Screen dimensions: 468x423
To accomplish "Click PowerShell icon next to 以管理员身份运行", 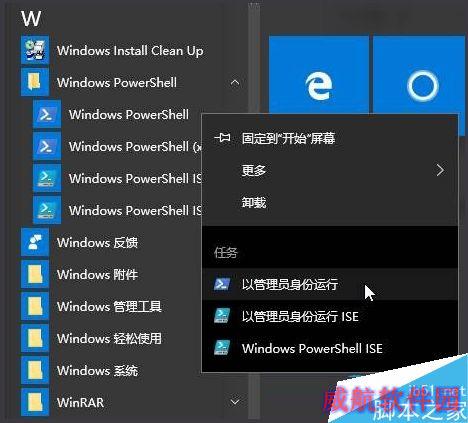I will 222,284.
